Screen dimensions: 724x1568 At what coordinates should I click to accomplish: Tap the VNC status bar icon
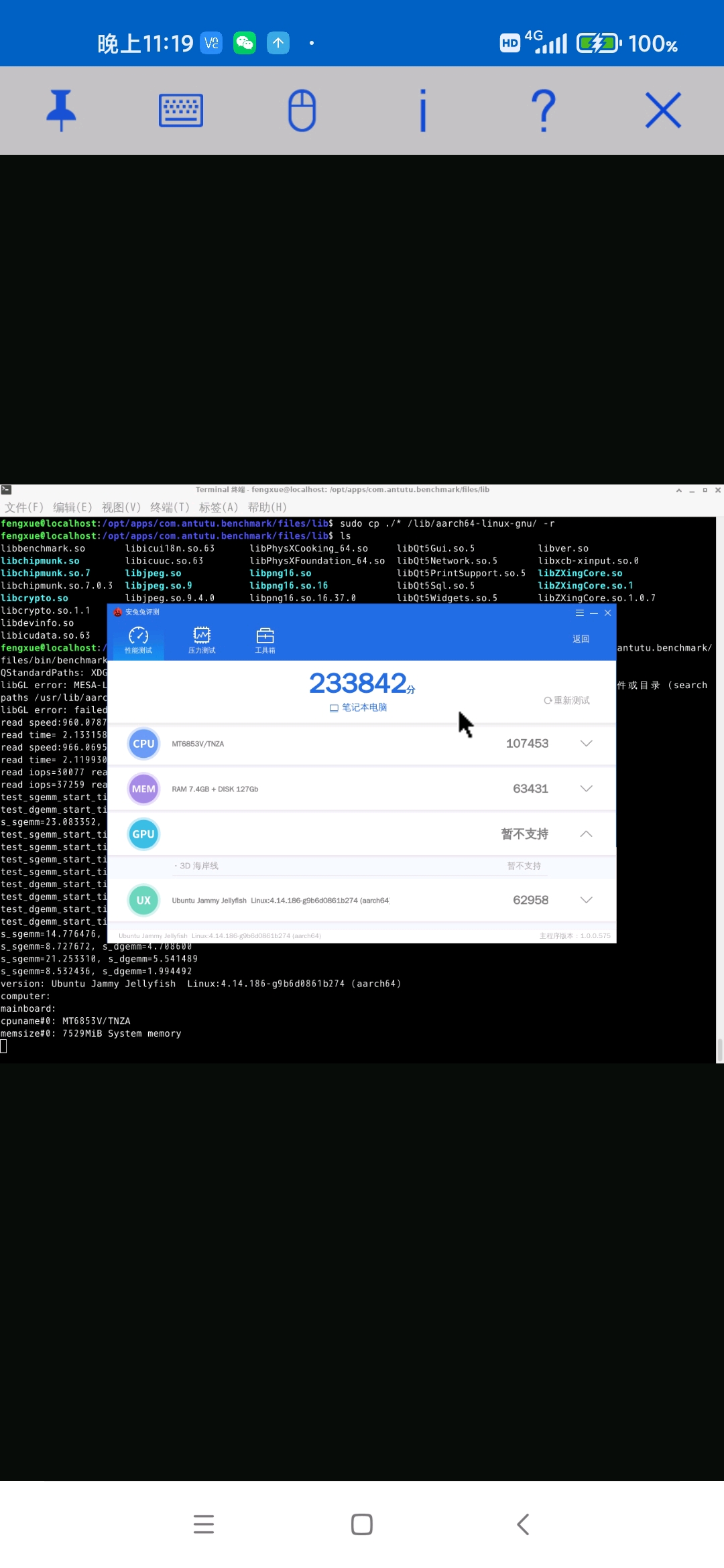[211, 43]
